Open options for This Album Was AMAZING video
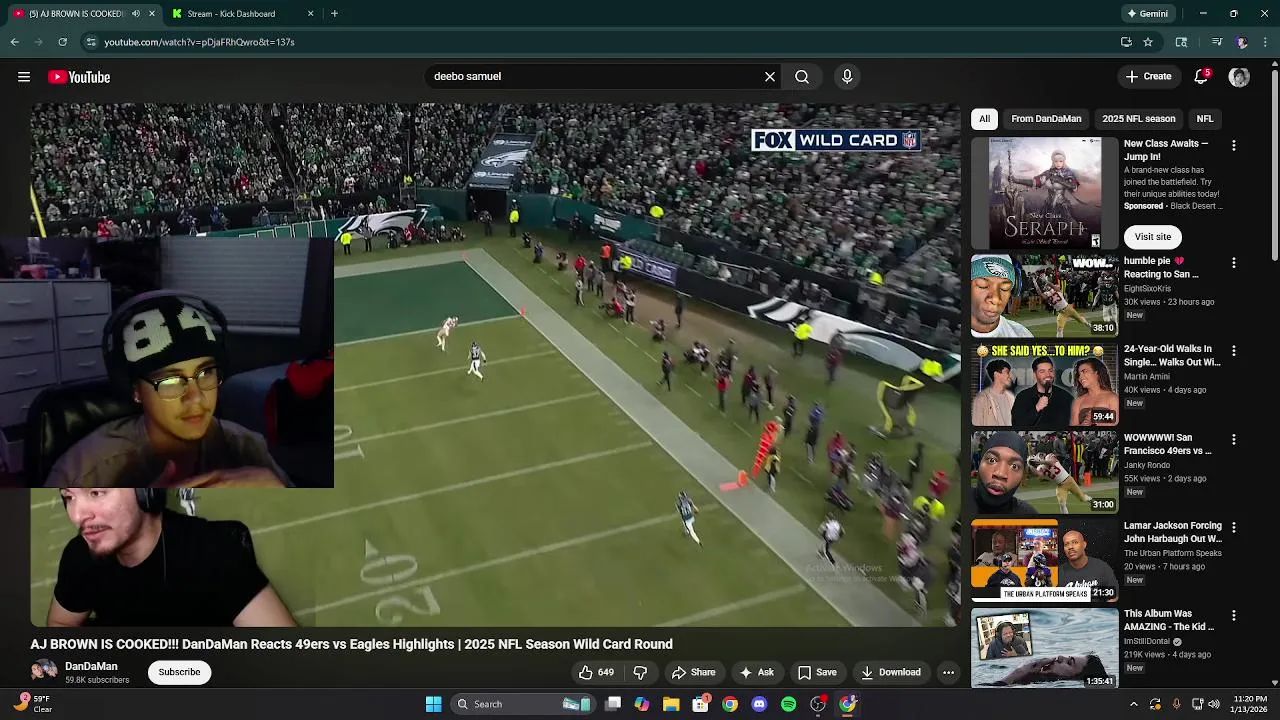Image resolution: width=1280 pixels, height=720 pixels. tap(1233, 615)
